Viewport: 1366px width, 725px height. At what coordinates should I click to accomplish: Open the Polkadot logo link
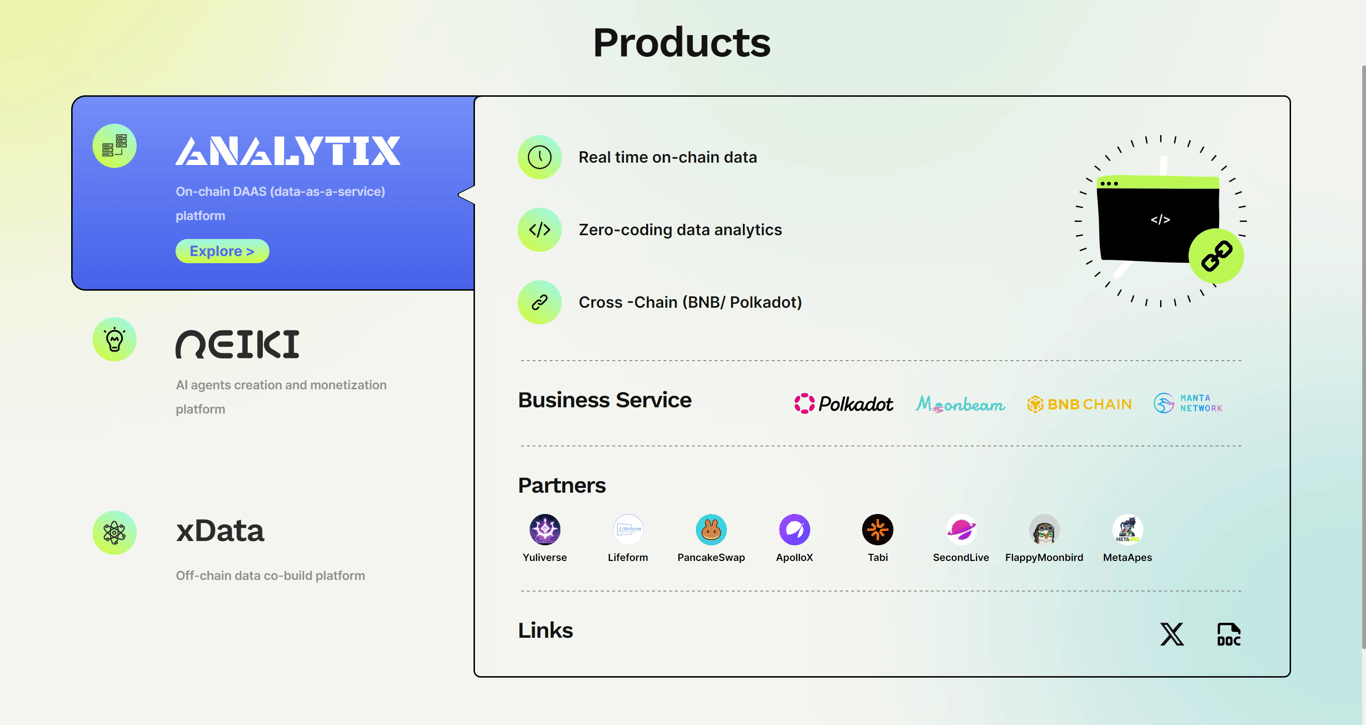click(843, 404)
